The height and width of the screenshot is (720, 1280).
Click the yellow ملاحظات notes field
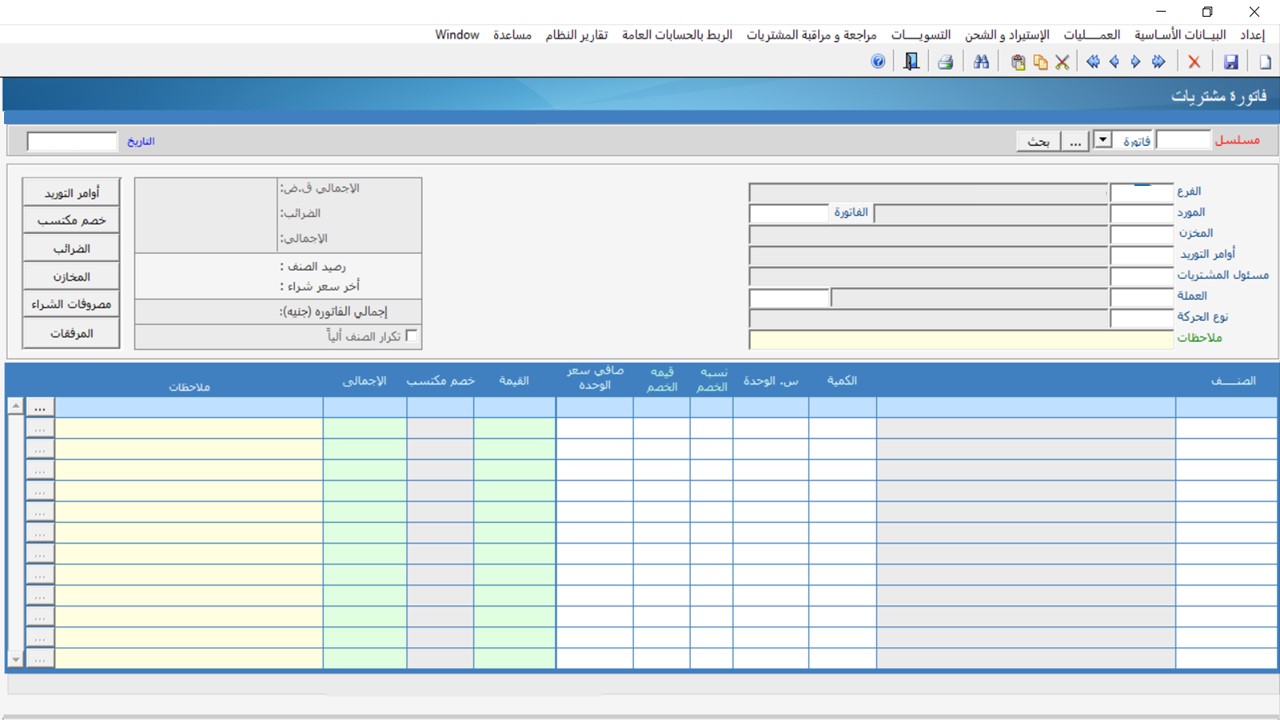pyautogui.click(x=960, y=339)
